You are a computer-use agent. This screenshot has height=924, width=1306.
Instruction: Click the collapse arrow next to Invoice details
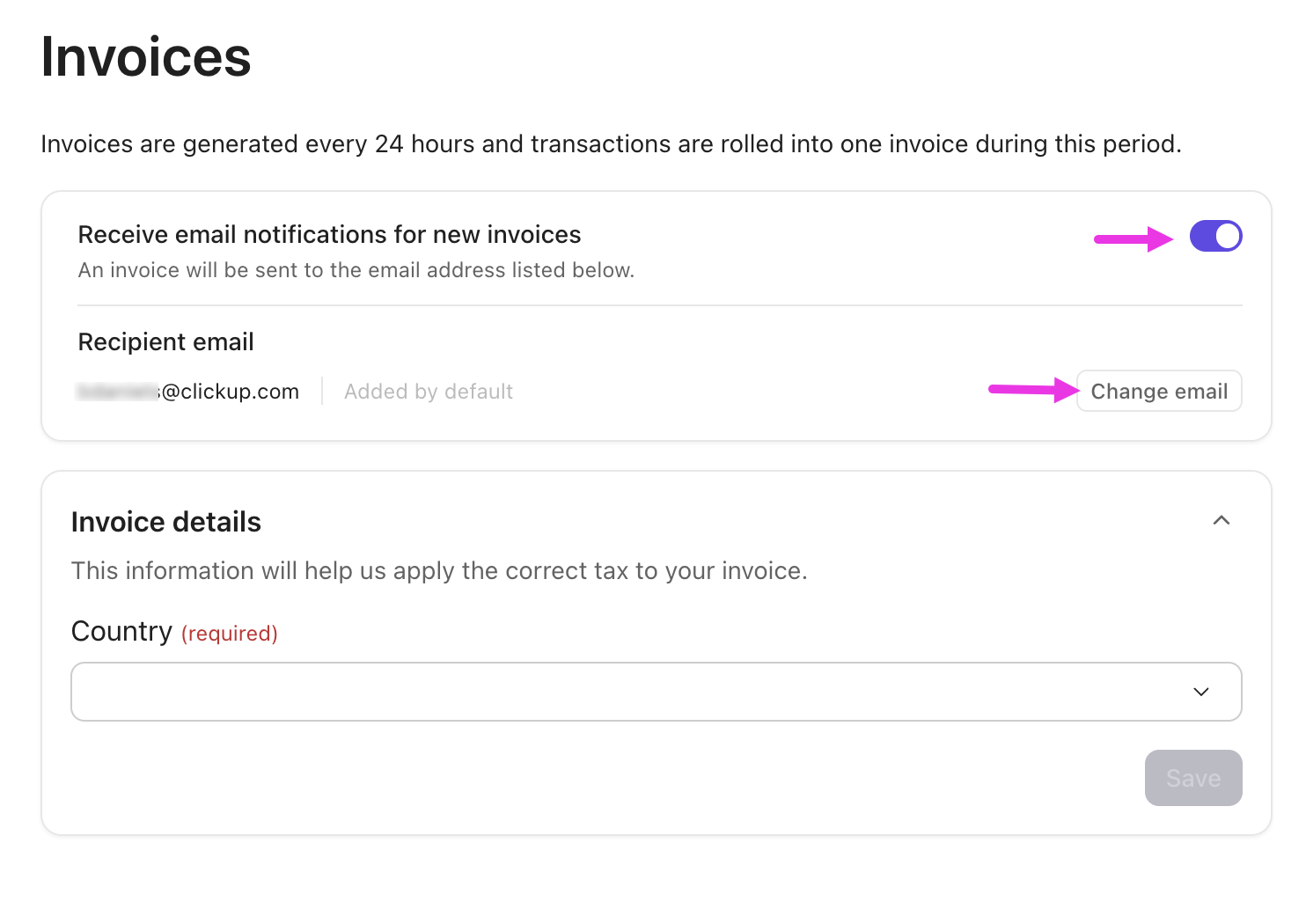coord(1222,520)
